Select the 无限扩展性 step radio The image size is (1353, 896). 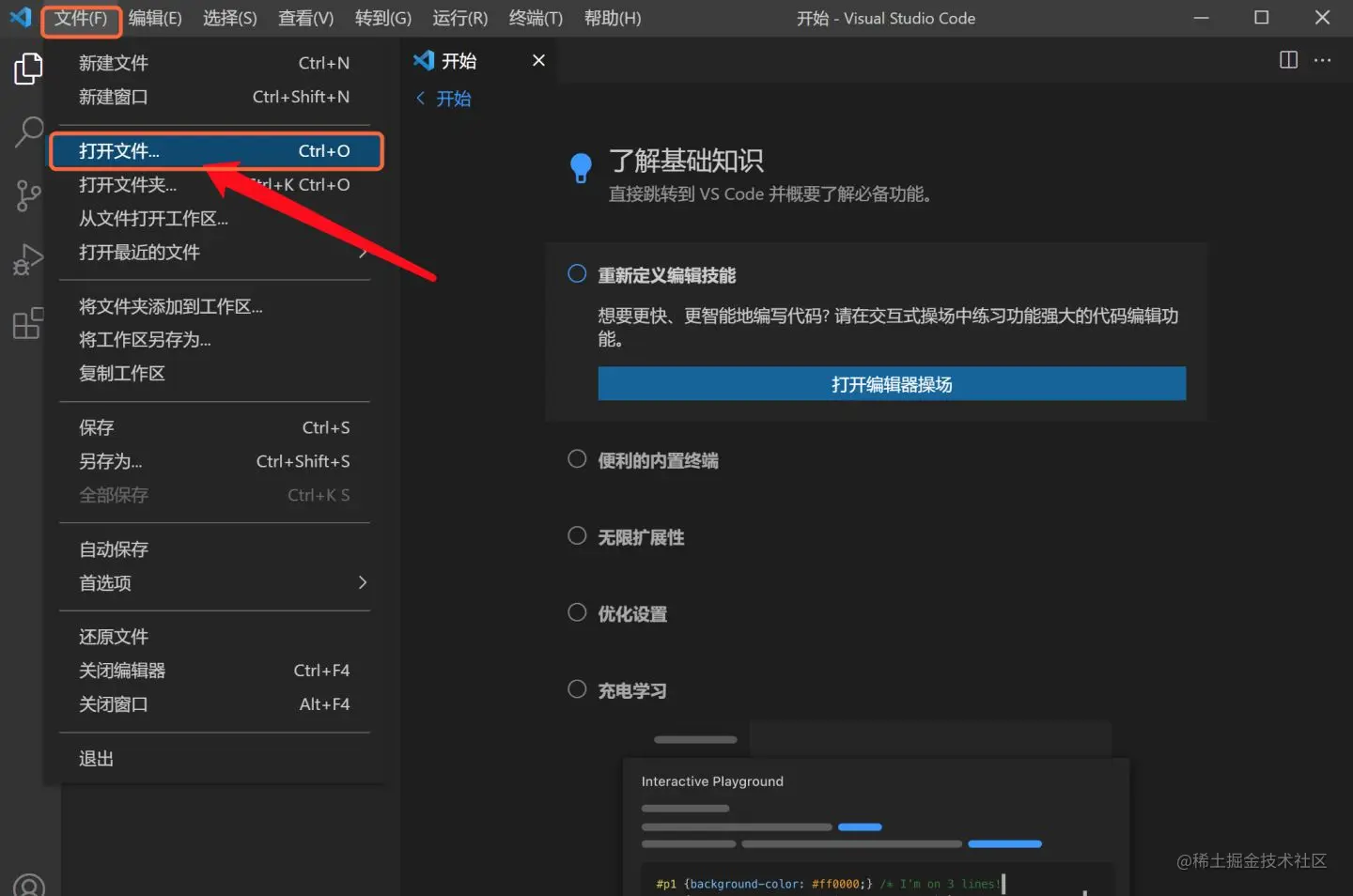pos(577,535)
